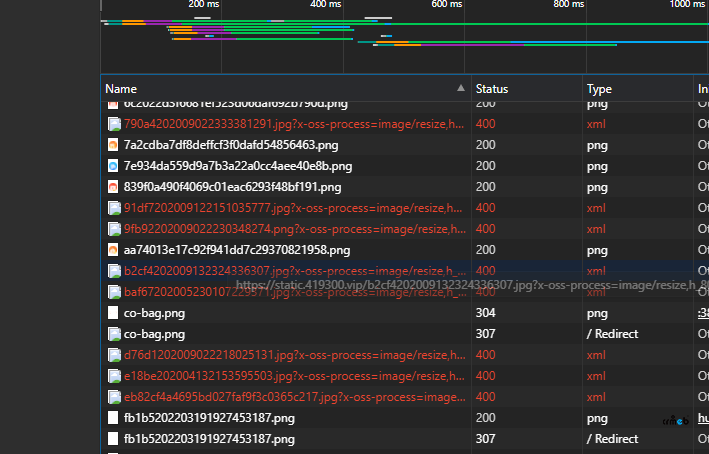The image size is (709, 454).
Task: Sort requests by the Status column header
Action: (527, 89)
